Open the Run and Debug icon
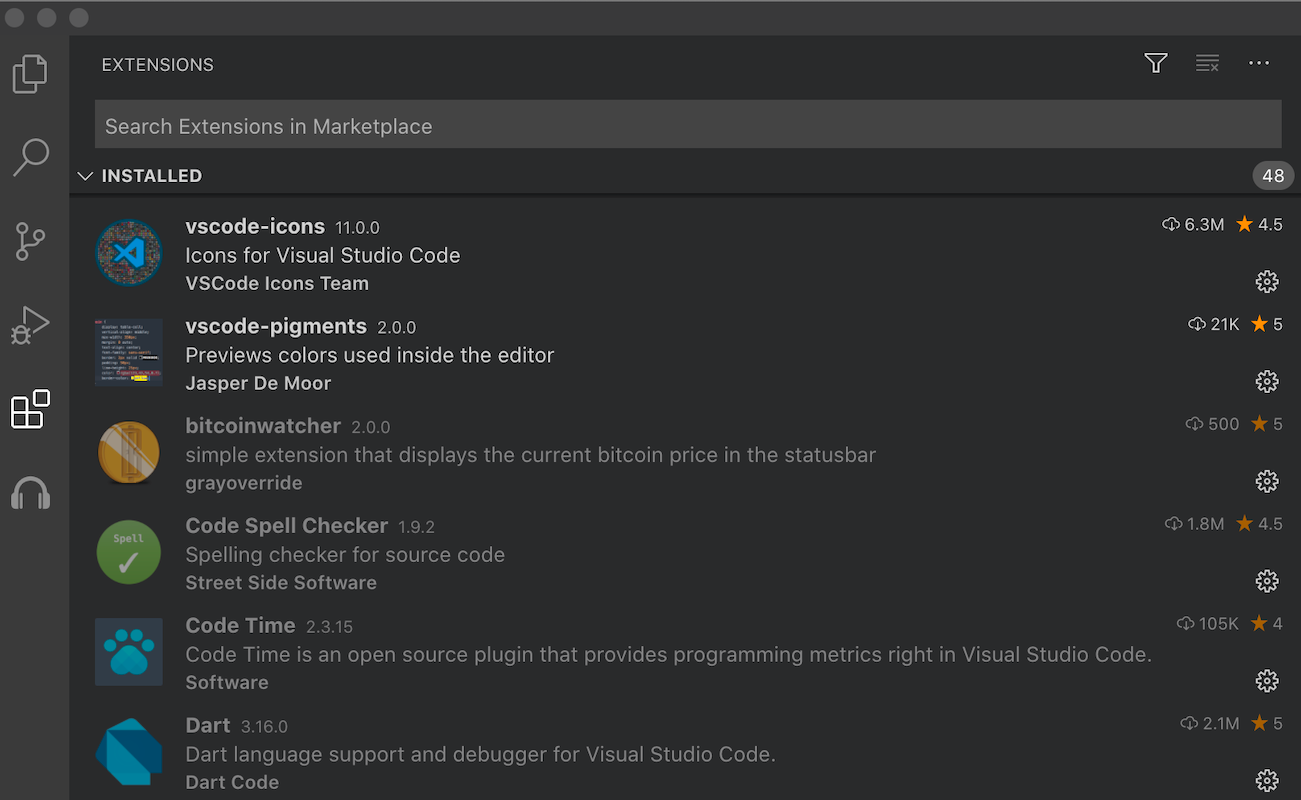This screenshot has width=1301, height=800. coord(30,324)
